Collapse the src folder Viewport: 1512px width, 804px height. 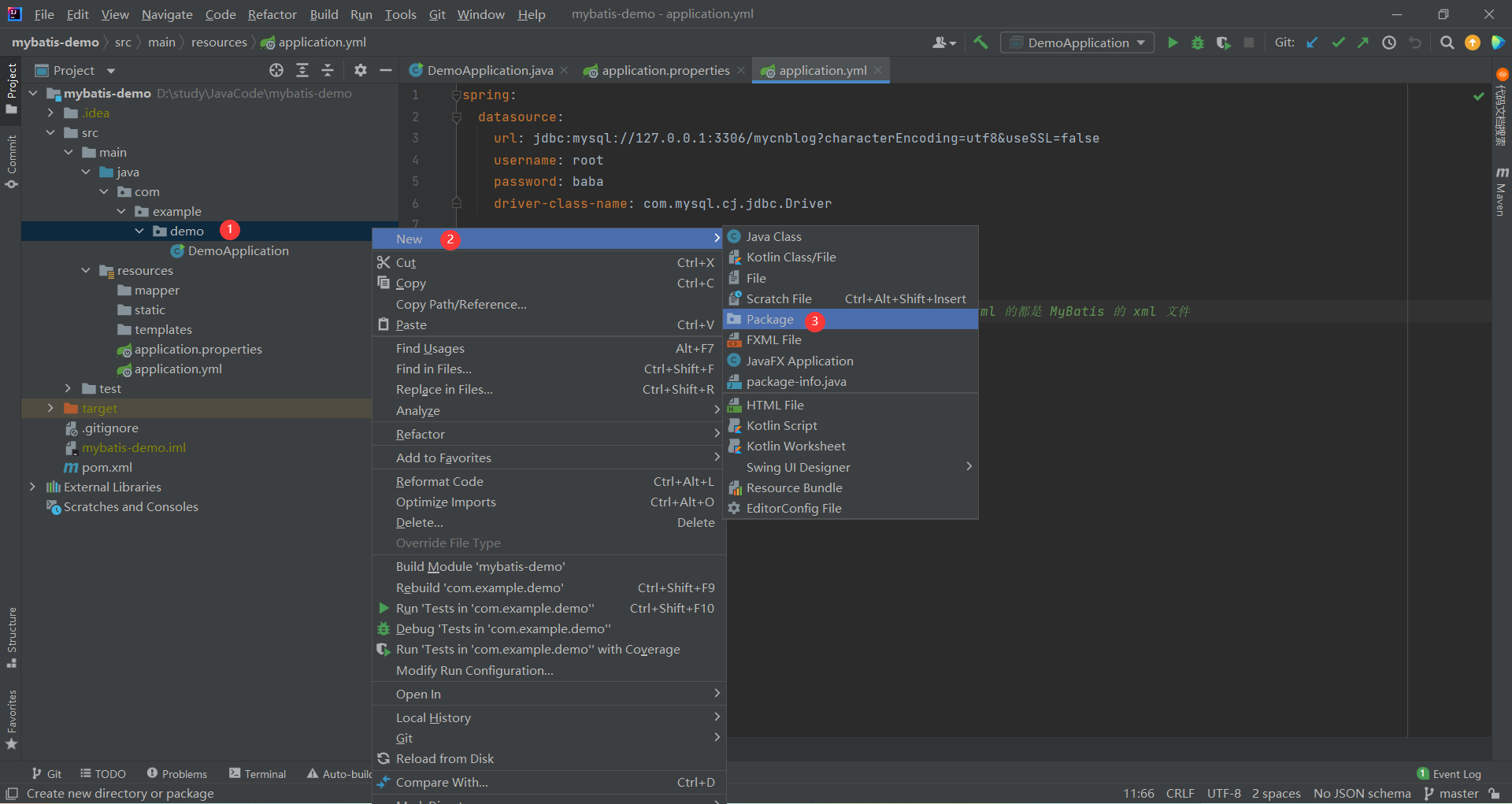(x=50, y=132)
